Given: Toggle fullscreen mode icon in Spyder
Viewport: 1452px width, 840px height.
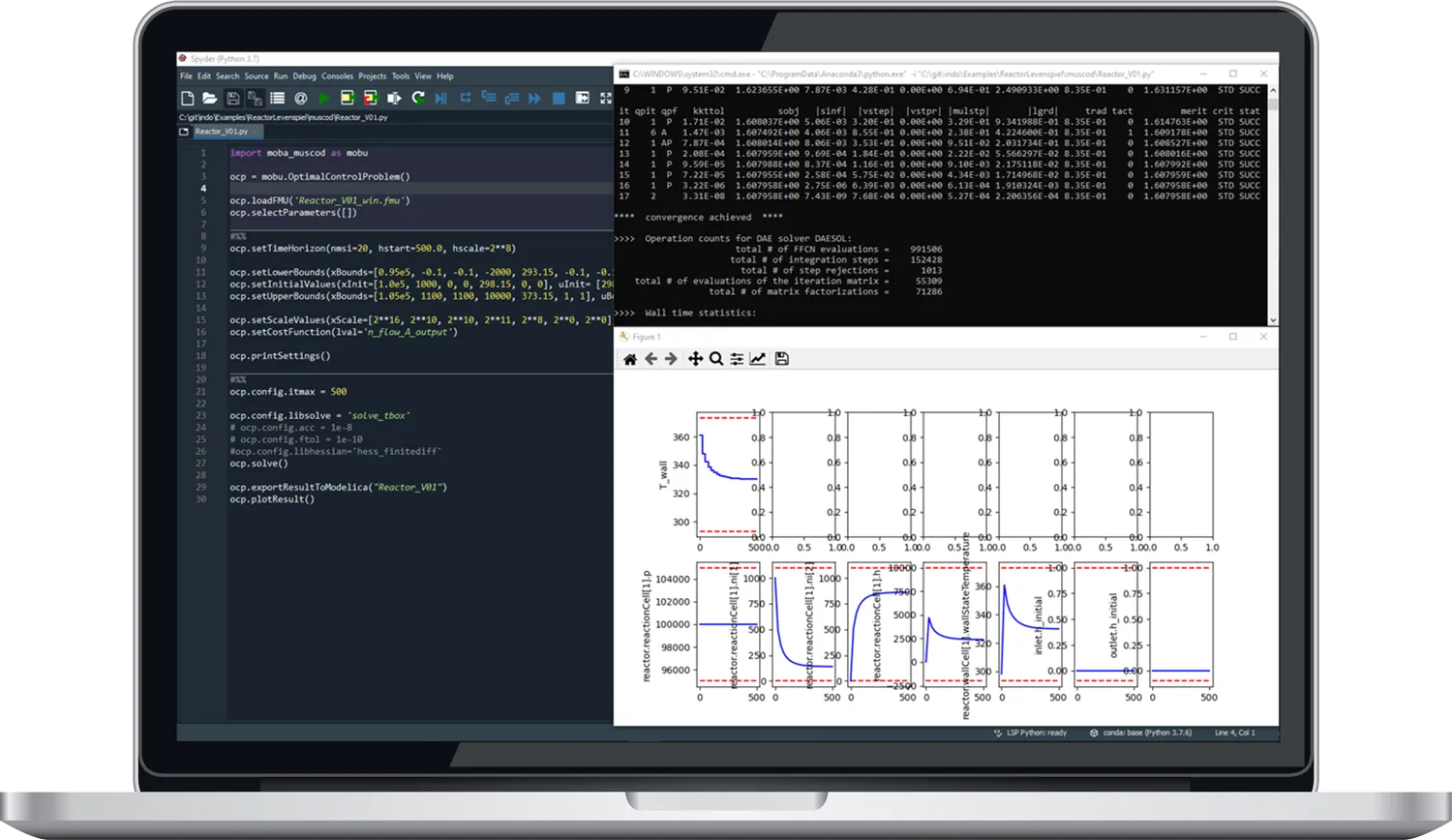Looking at the screenshot, I should click(606, 98).
